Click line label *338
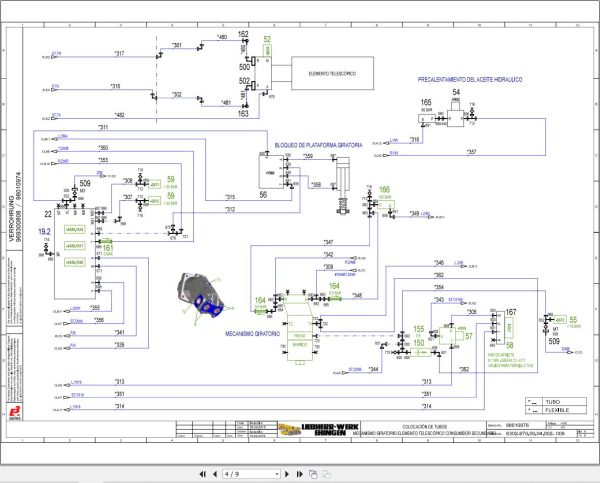600x483 pixels. pyautogui.click(x=119, y=345)
